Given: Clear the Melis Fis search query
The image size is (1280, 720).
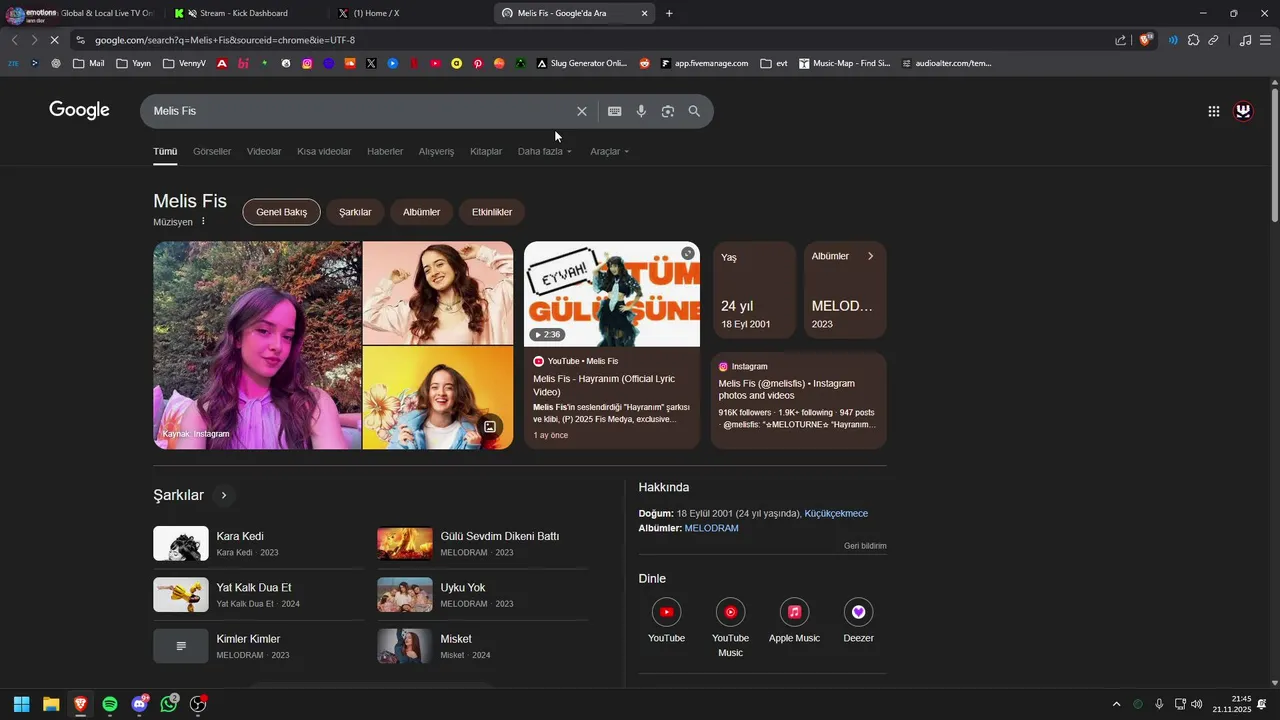Looking at the screenshot, I should 581,111.
